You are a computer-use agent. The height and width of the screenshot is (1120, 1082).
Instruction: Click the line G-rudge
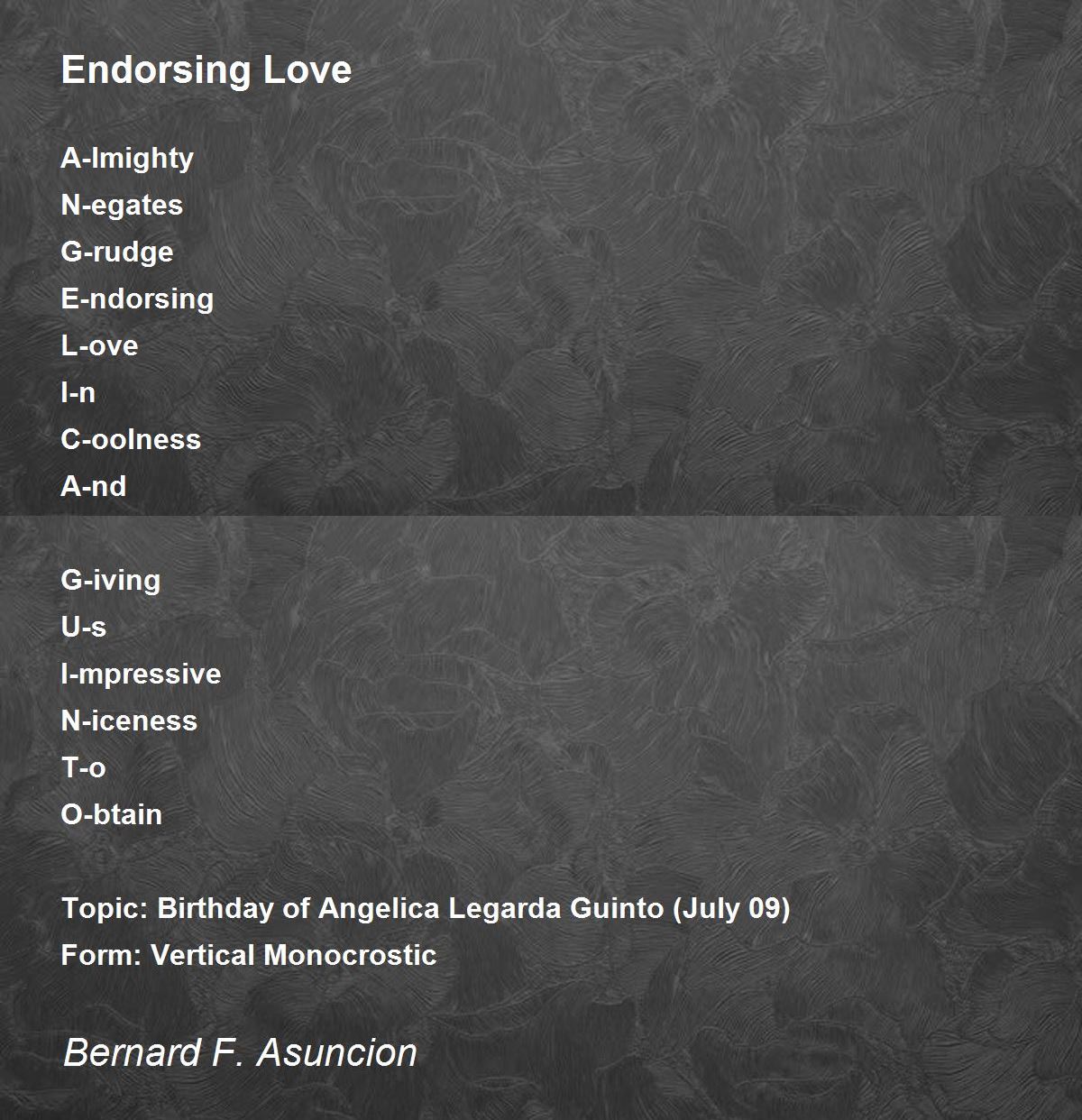point(117,252)
